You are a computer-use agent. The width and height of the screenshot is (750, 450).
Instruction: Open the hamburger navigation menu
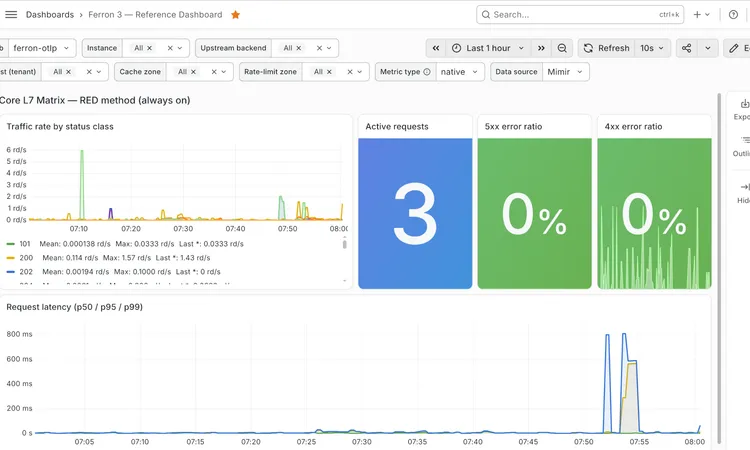point(11,15)
